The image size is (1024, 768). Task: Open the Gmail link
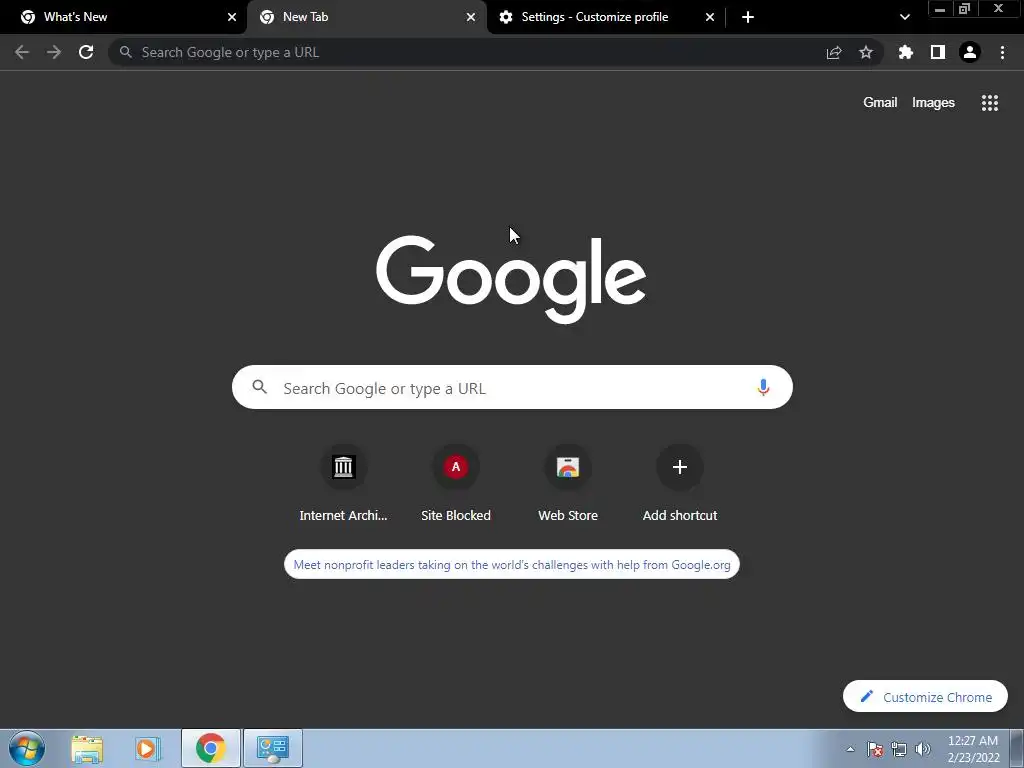click(x=880, y=103)
